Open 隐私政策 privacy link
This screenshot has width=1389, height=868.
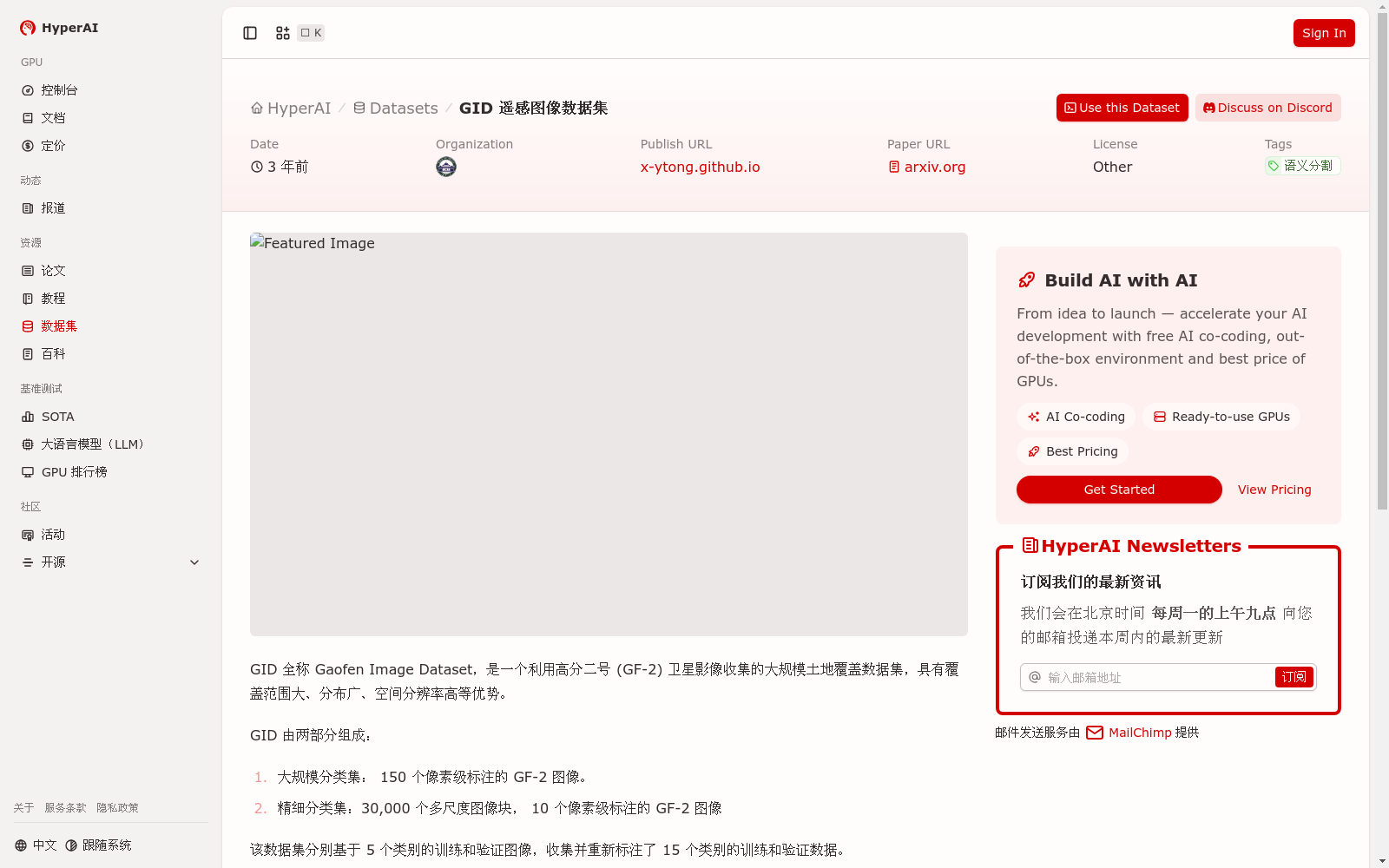117,808
